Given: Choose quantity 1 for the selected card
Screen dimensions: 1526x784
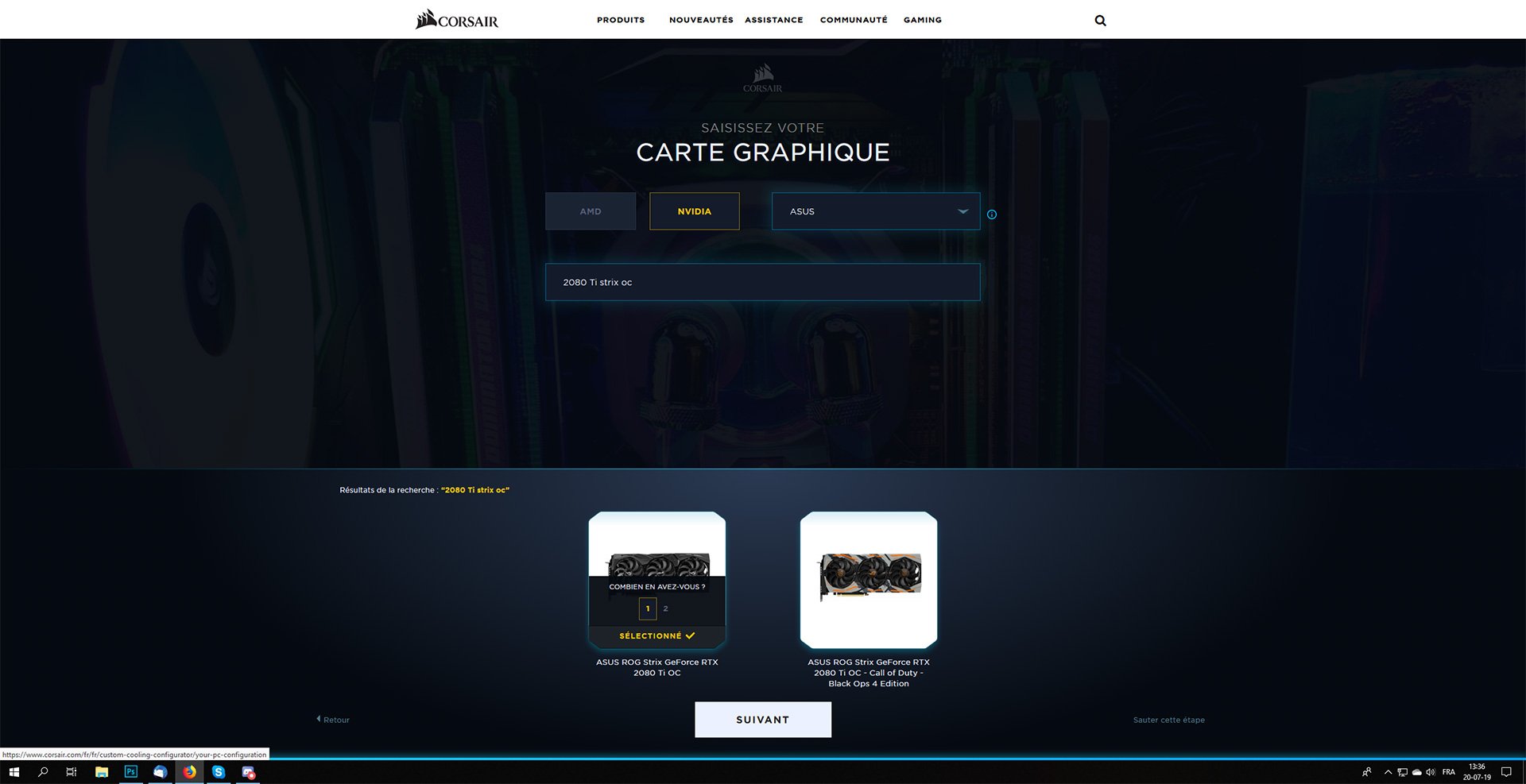Looking at the screenshot, I should [648, 609].
